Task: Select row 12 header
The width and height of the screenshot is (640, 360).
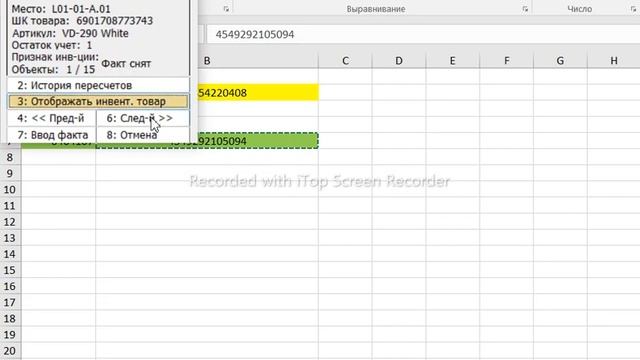Action: [10, 222]
